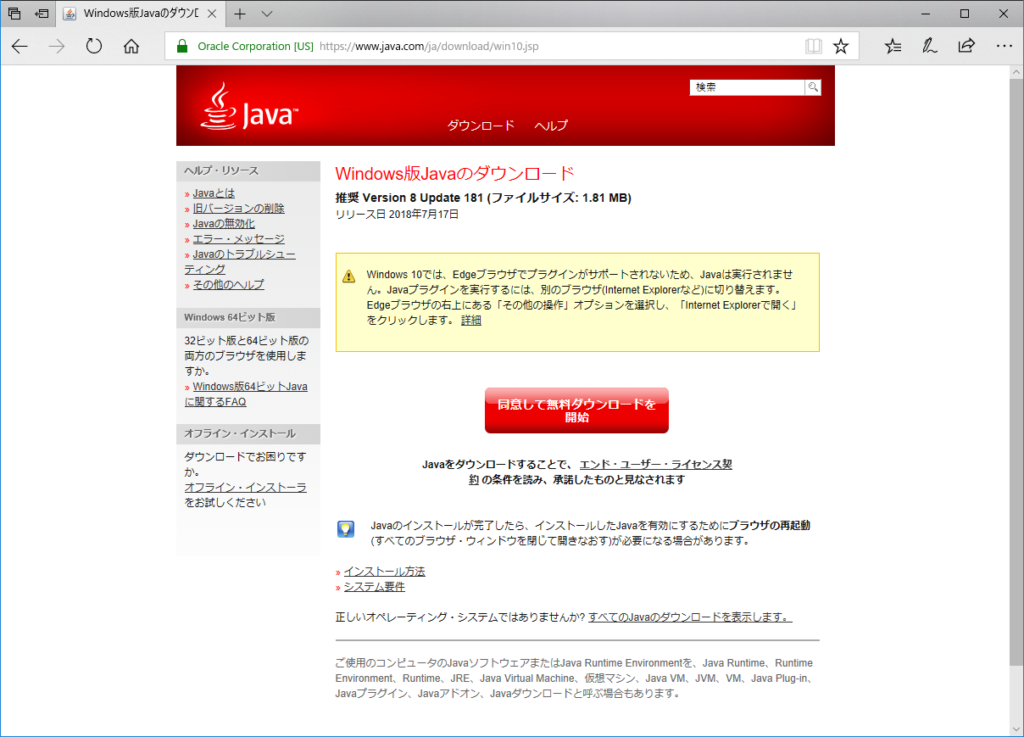Click the light bulb tip icon
The height and width of the screenshot is (737, 1024).
[x=345, y=529]
